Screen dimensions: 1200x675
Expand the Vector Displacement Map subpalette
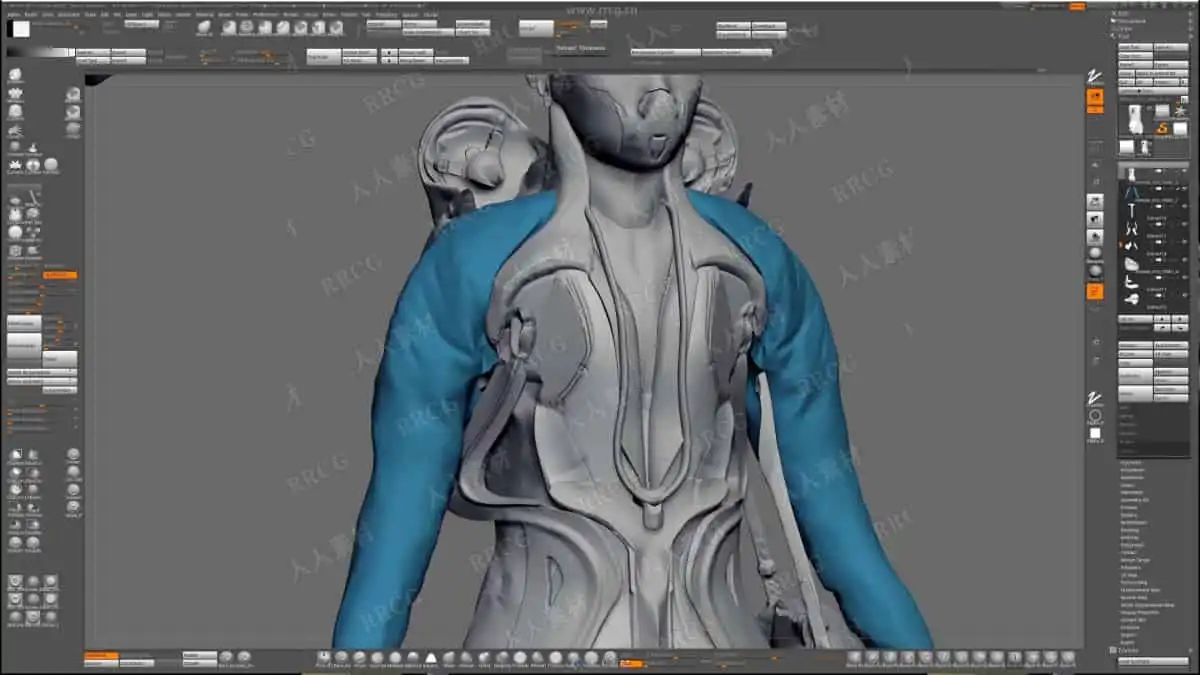[1147, 605]
